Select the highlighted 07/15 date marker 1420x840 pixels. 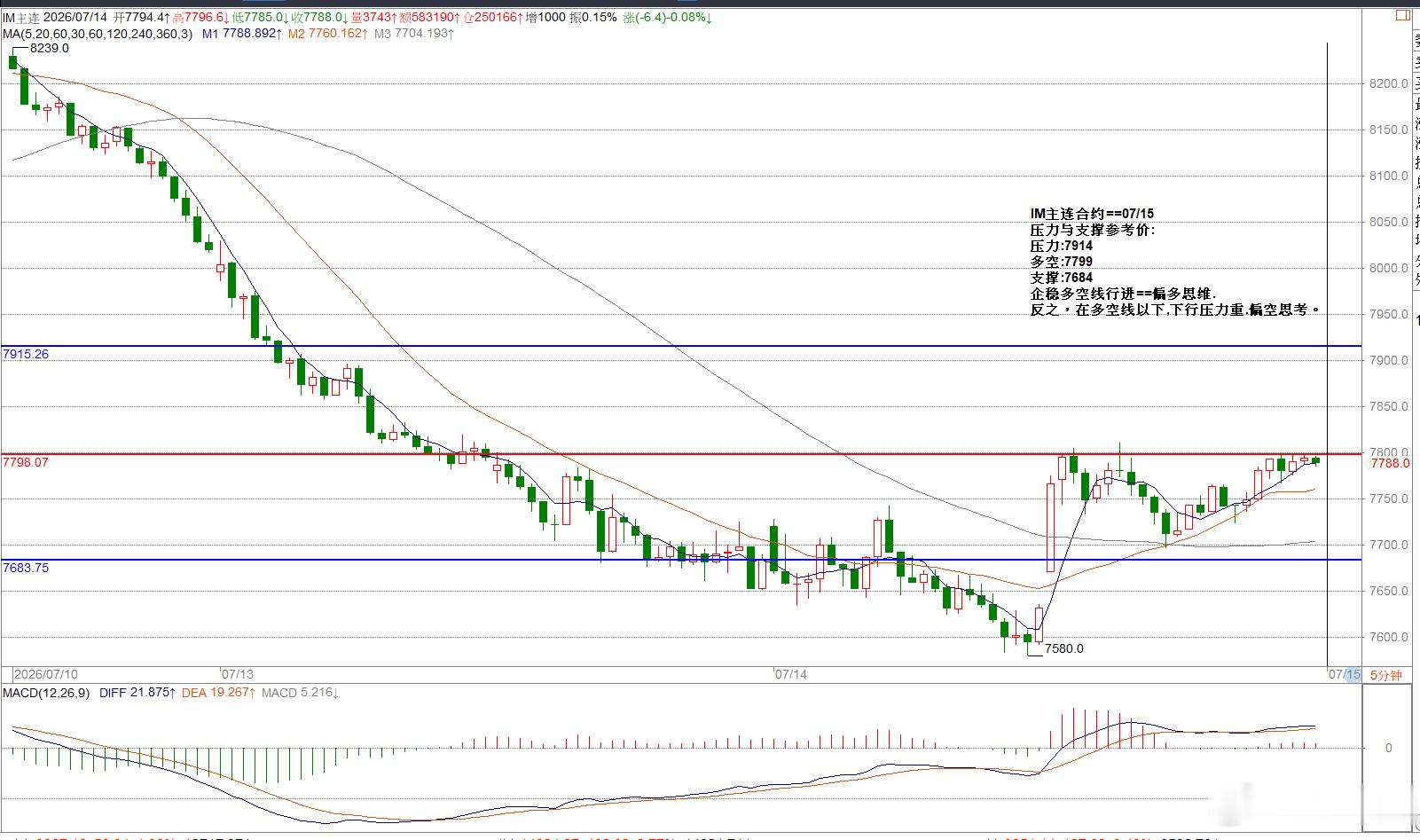1344,675
